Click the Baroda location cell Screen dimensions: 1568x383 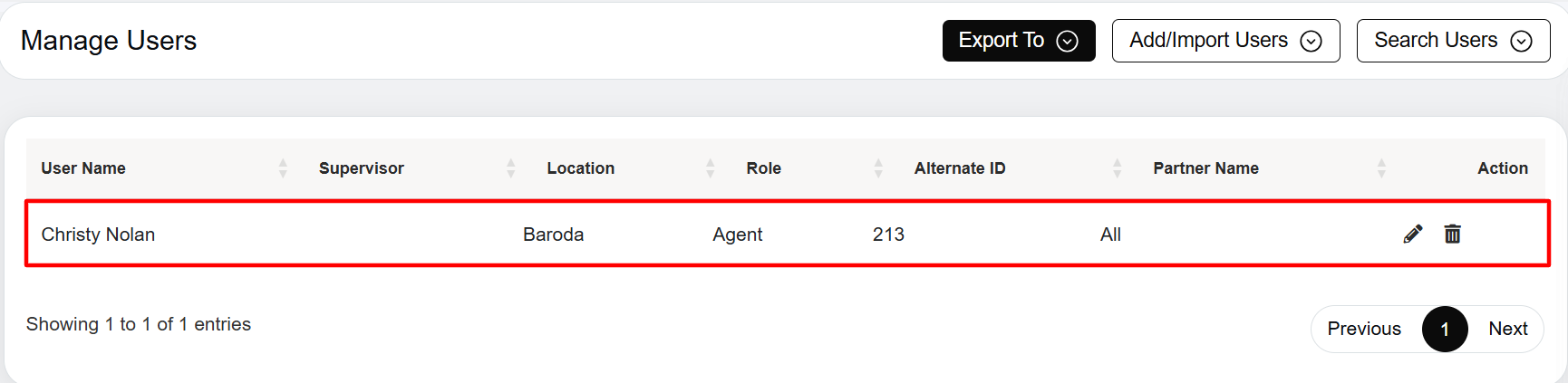point(553,235)
